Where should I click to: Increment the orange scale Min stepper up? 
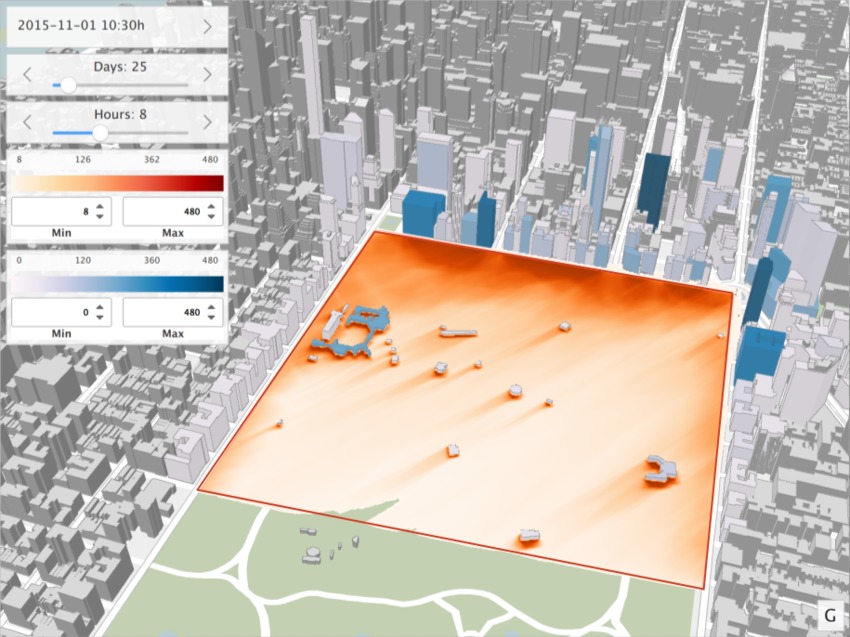coord(98,206)
